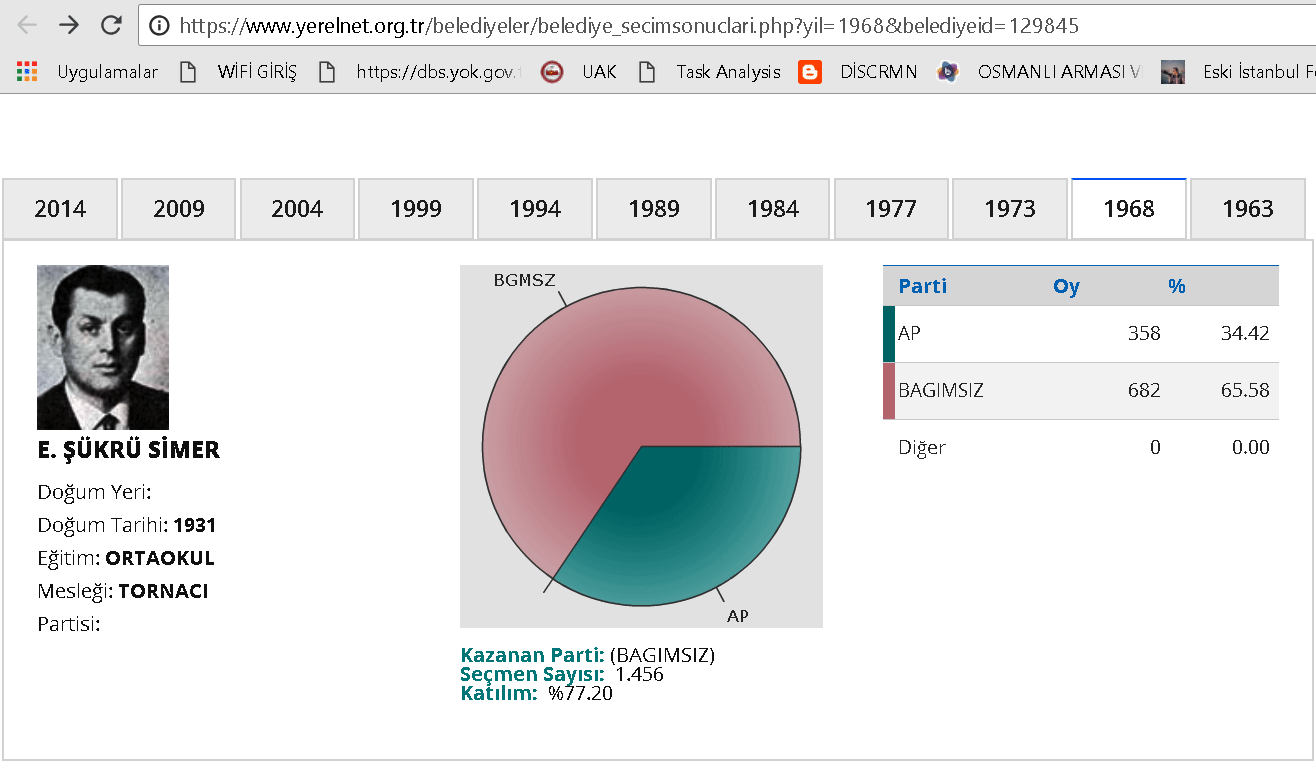Image resolution: width=1316 pixels, height=777 pixels.
Task: Click the AP teal pie slice
Action: pos(690,520)
